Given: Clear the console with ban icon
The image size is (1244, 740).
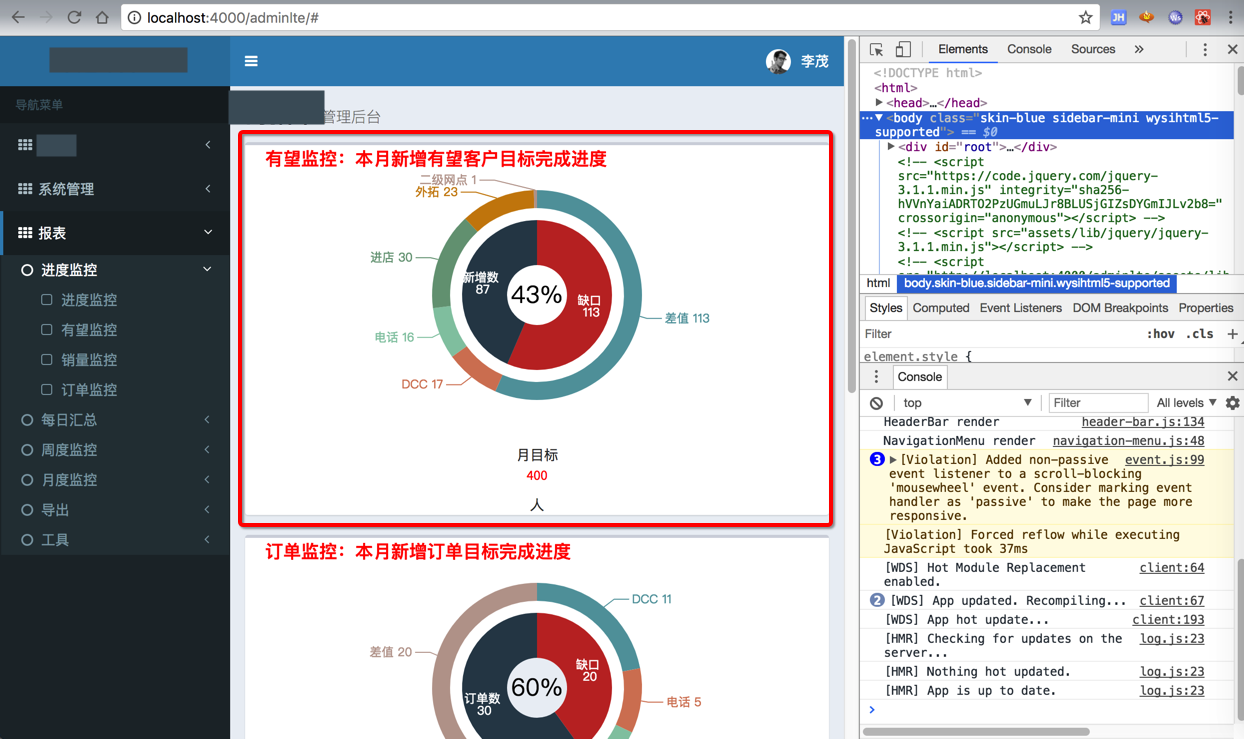Looking at the screenshot, I should (876, 403).
